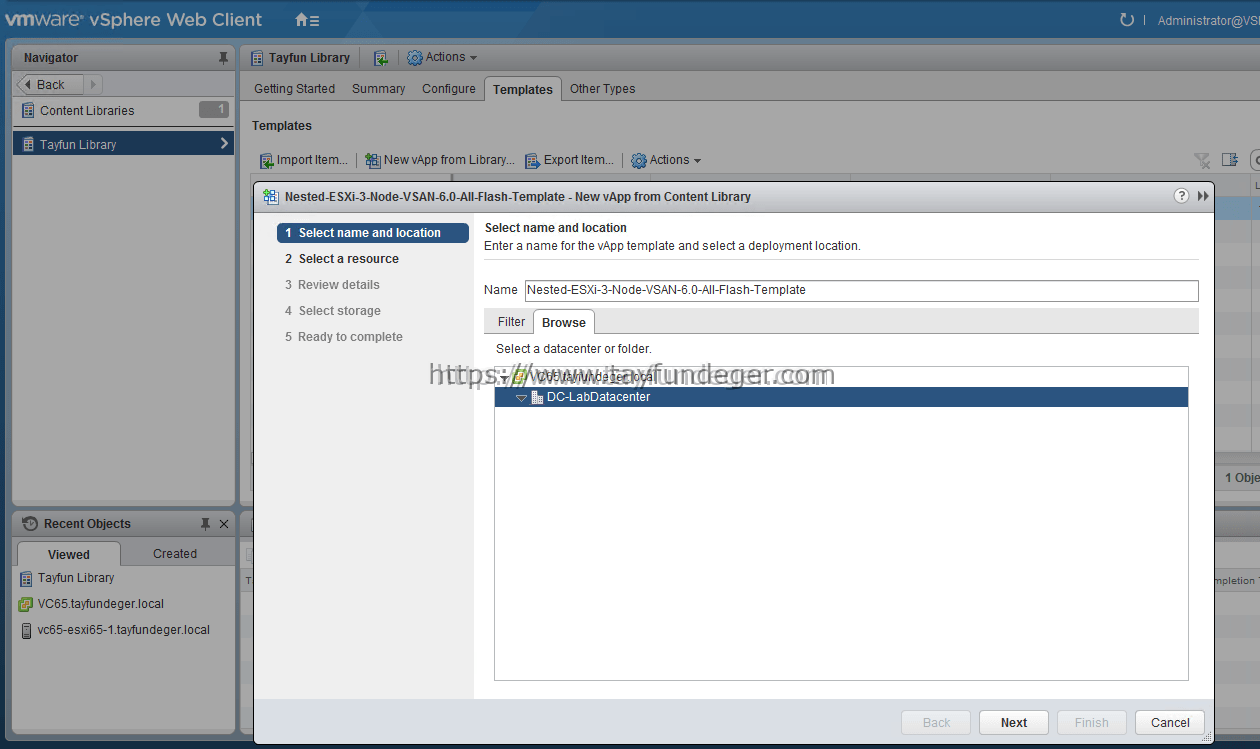Open the vSphere home menu icon
1260x749 pixels.
point(307,19)
